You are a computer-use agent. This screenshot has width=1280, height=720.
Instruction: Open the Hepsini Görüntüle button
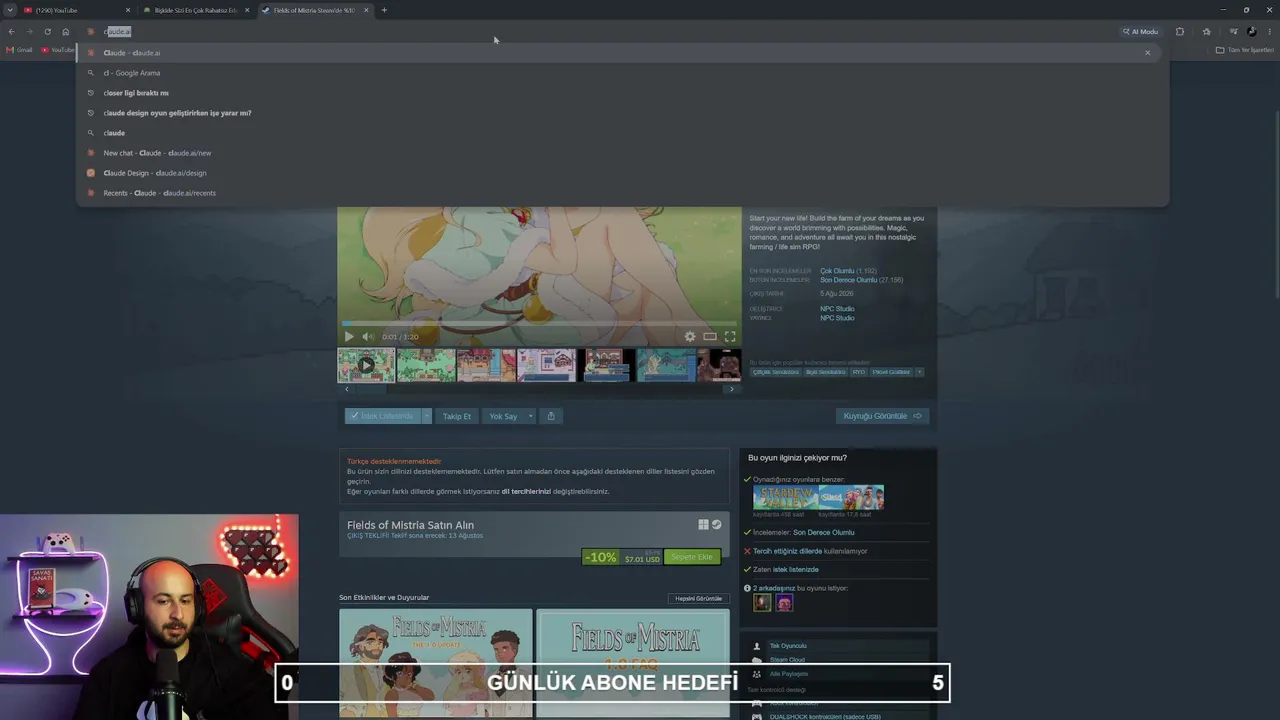pyautogui.click(x=698, y=598)
